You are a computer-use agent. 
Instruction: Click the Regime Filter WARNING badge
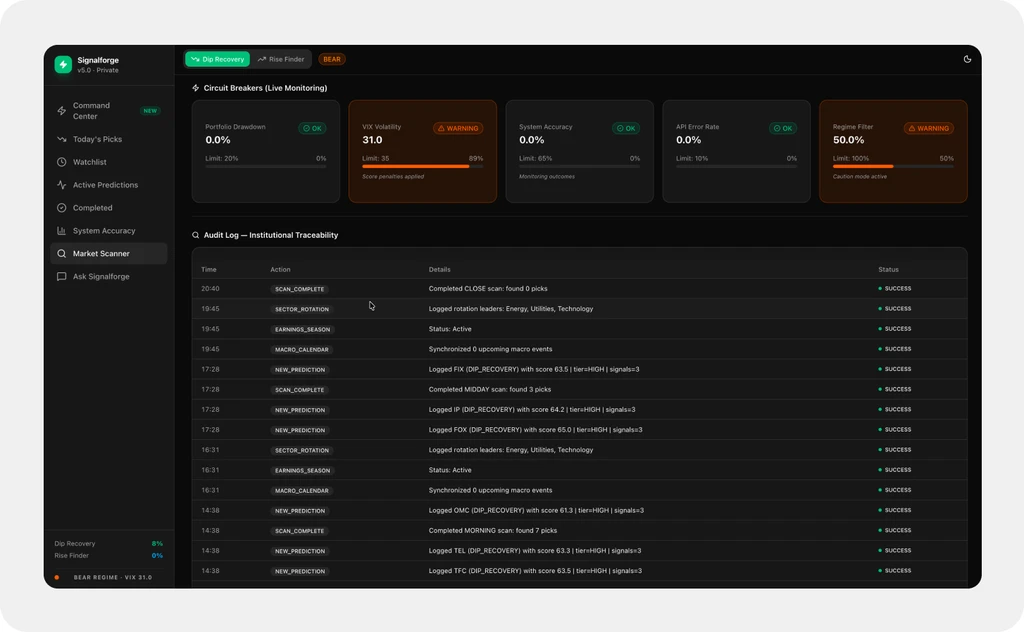[x=929, y=128]
